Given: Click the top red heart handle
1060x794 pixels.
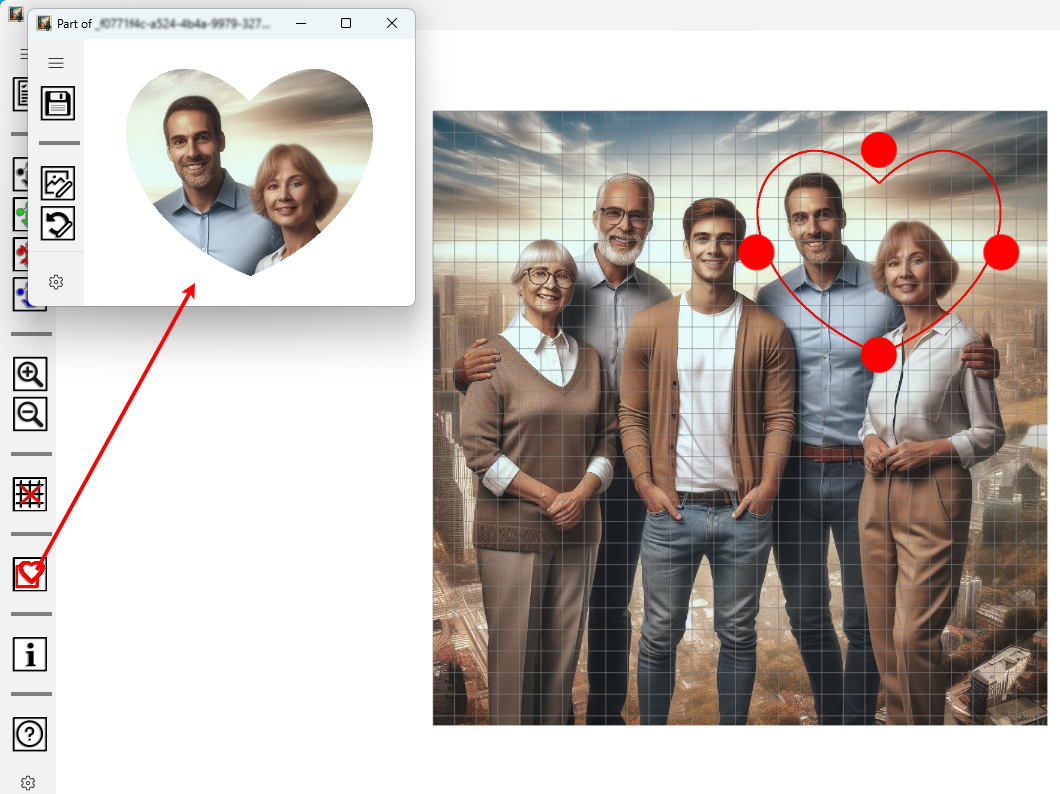Looking at the screenshot, I should [878, 149].
